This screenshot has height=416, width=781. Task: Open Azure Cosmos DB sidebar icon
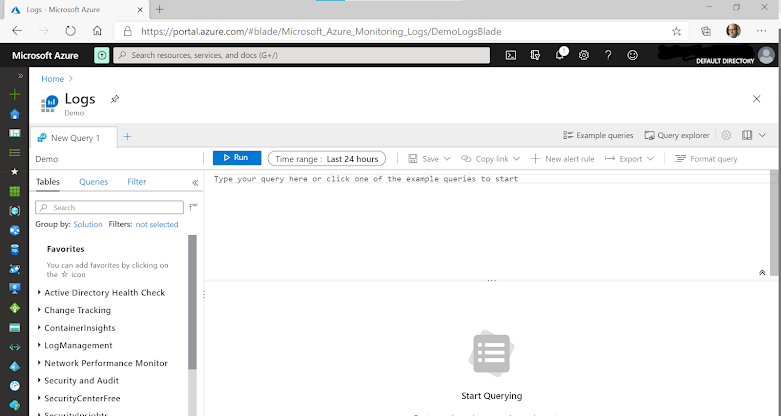click(x=14, y=269)
